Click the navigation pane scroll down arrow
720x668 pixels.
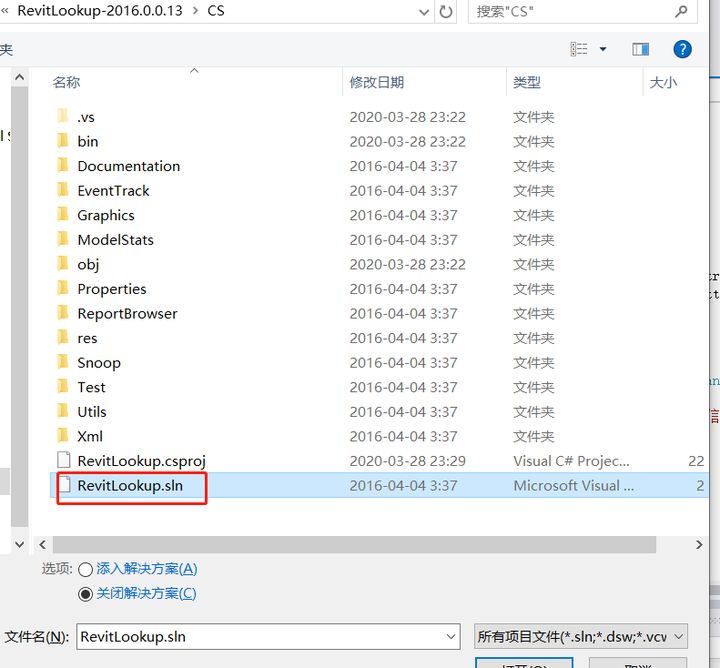click(19, 545)
